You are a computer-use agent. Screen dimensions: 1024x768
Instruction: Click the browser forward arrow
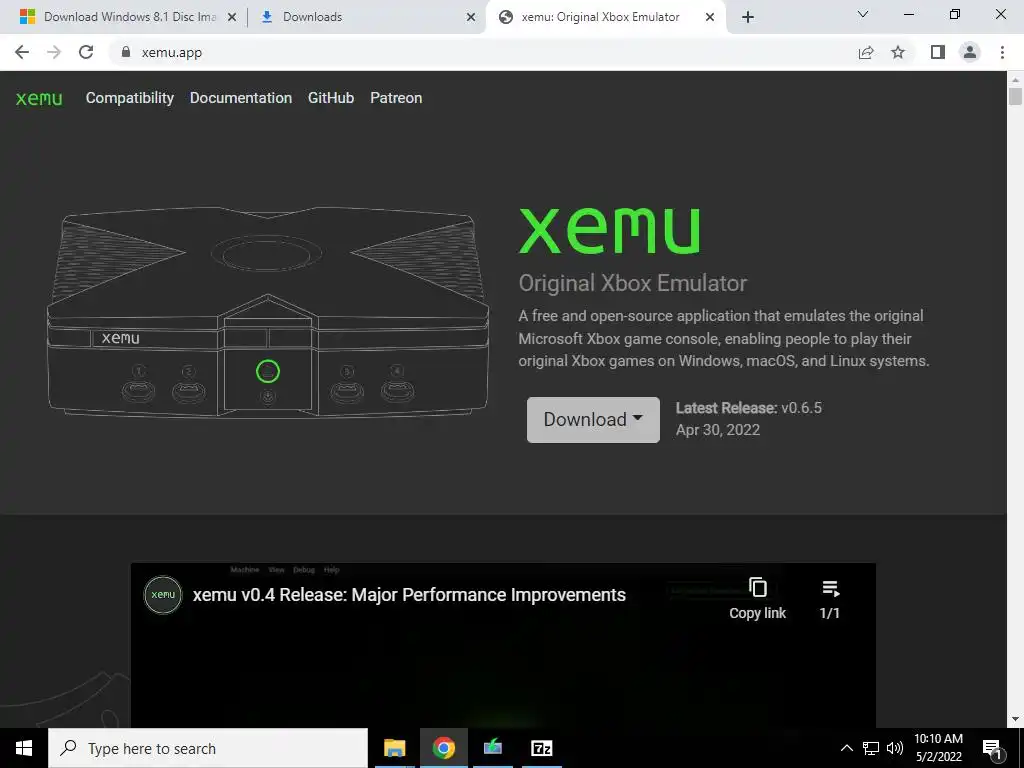pos(54,52)
